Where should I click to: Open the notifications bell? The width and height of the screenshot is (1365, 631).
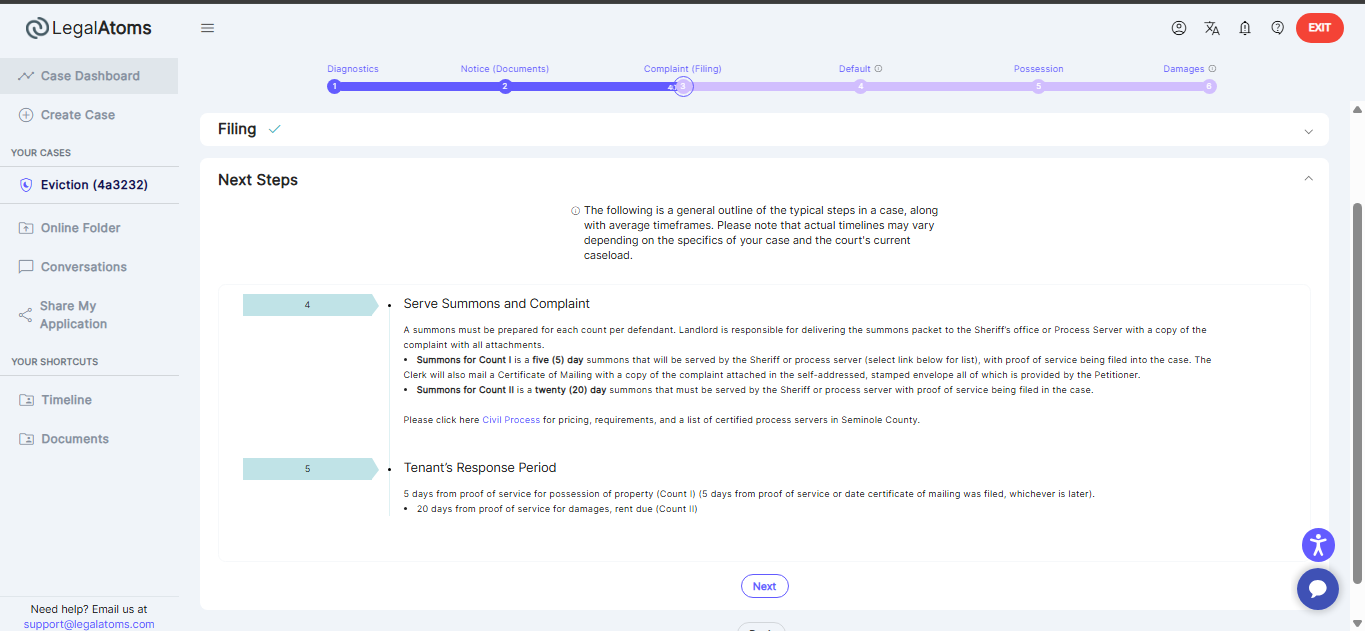pos(1245,28)
